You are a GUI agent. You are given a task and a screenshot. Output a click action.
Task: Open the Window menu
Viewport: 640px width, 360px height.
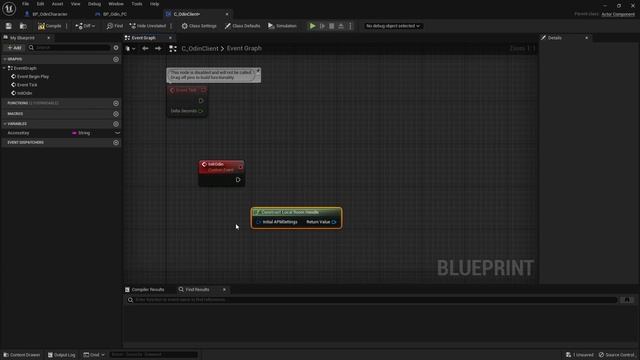[116, 4]
